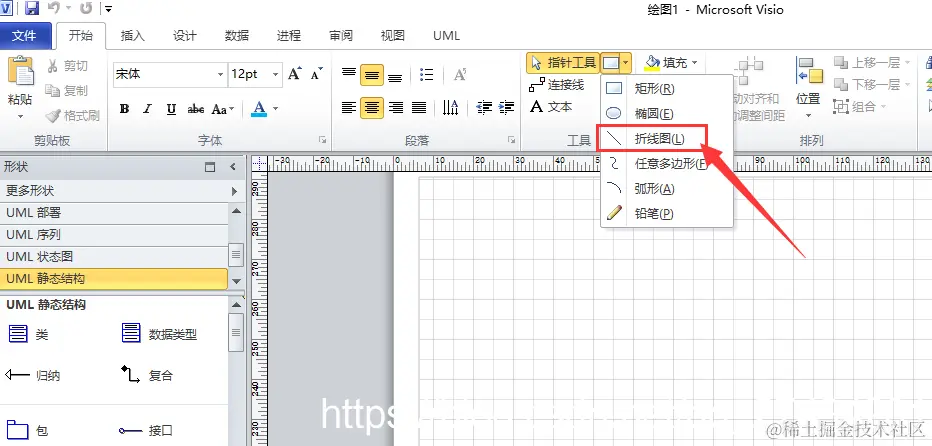Click the rectangle shape tool button
Image resolution: width=932 pixels, height=446 pixels.
610,62
